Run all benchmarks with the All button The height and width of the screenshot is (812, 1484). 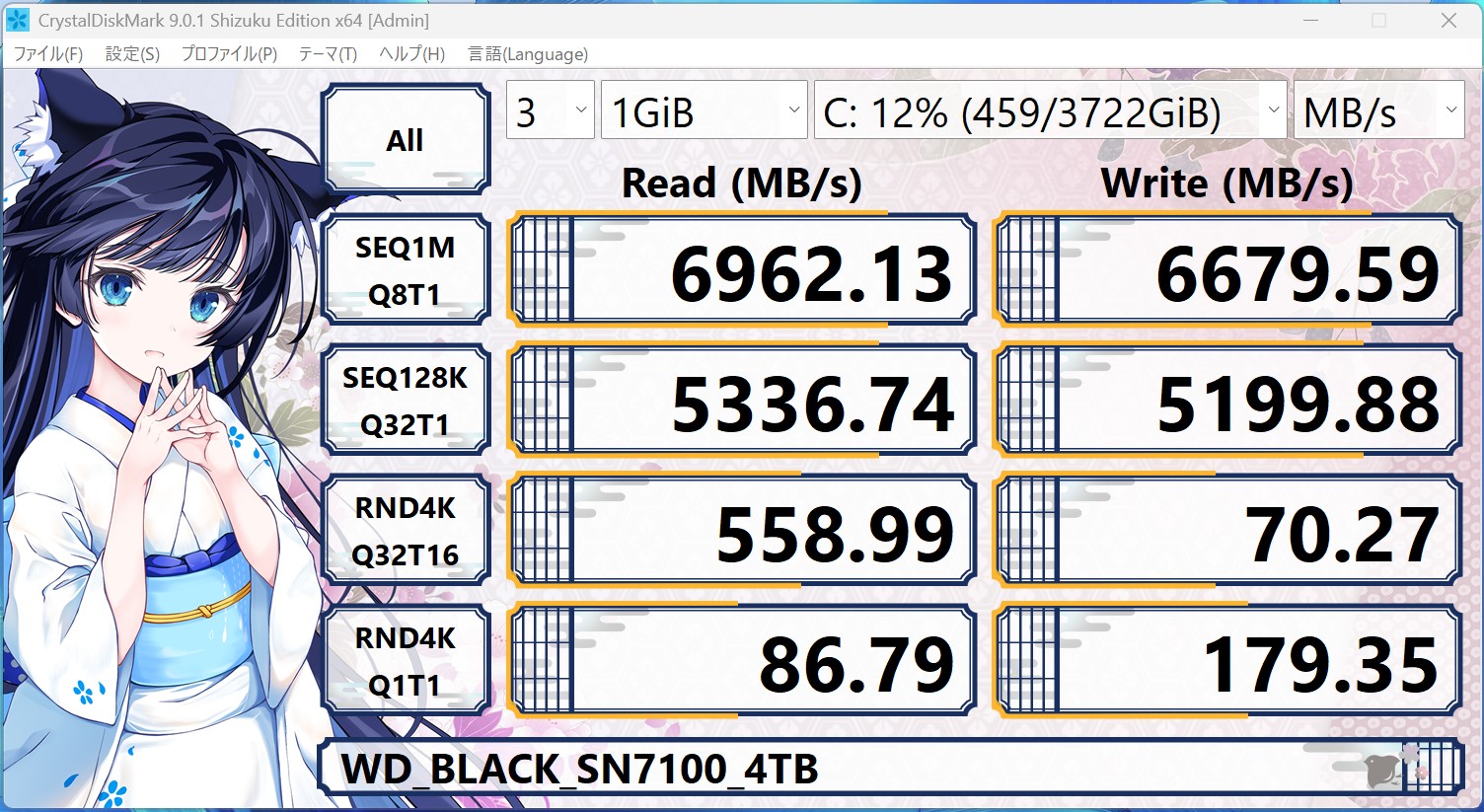406,139
